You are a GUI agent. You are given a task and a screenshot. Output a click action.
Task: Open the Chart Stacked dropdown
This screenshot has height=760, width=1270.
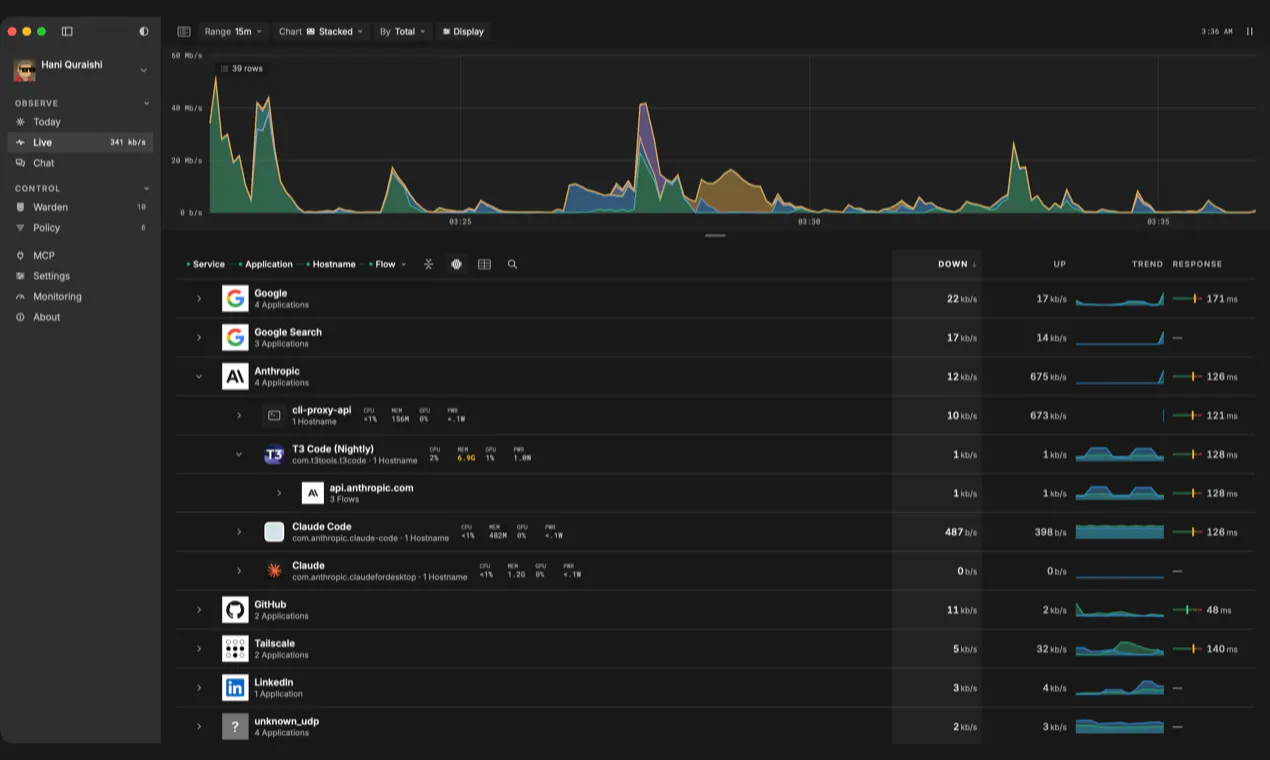321,32
